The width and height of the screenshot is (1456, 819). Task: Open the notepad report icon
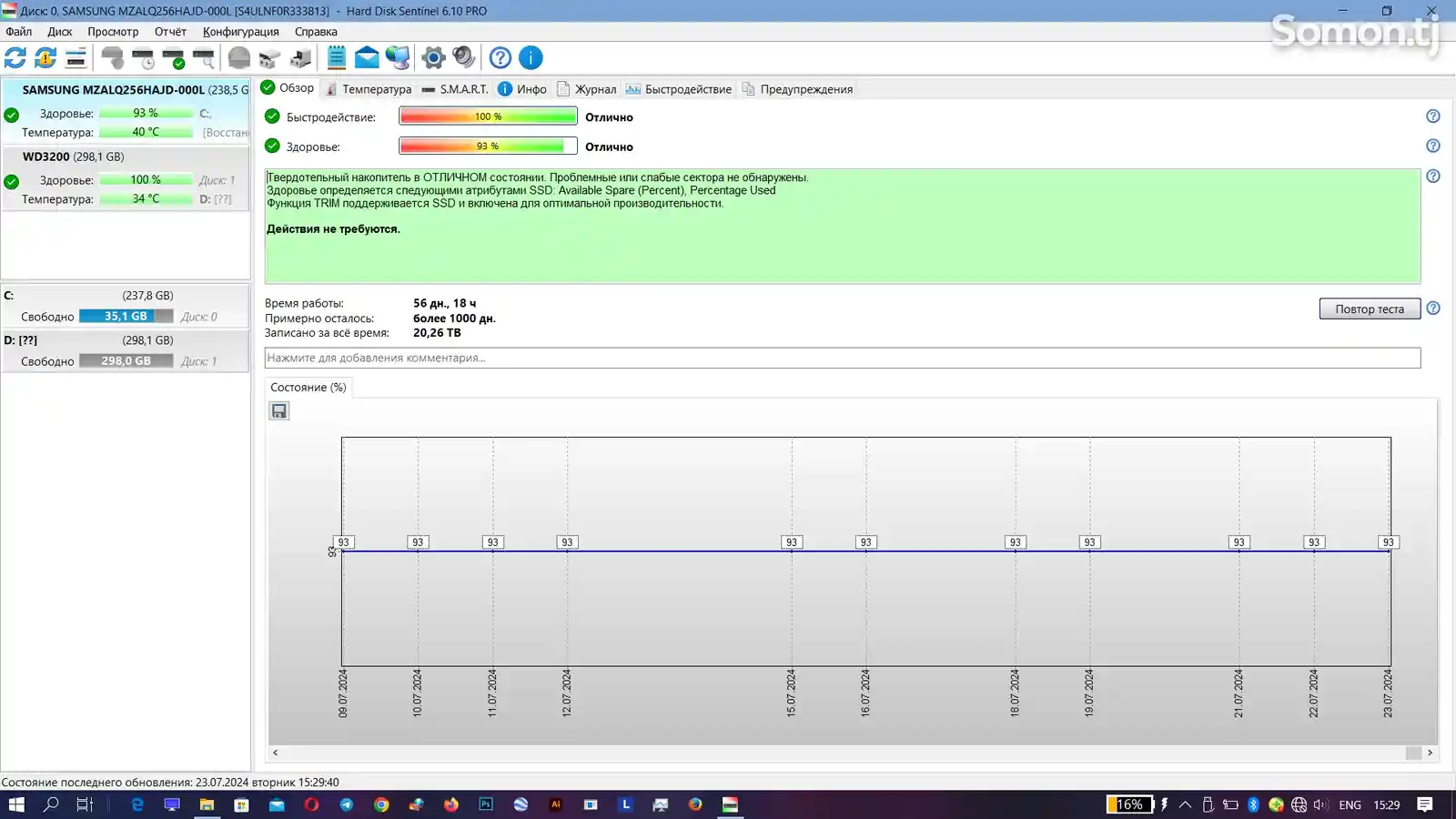(337, 57)
